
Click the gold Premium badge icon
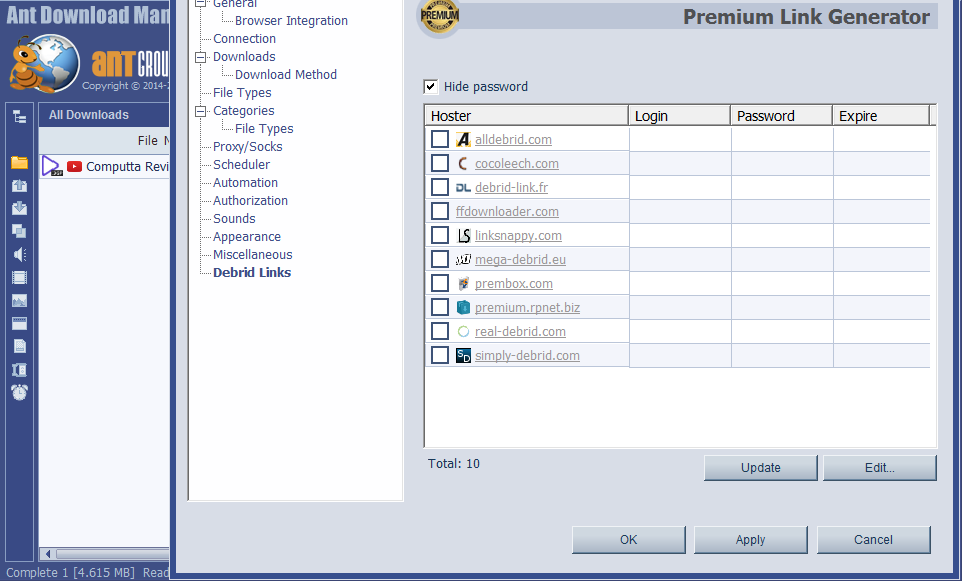pyautogui.click(x=439, y=16)
